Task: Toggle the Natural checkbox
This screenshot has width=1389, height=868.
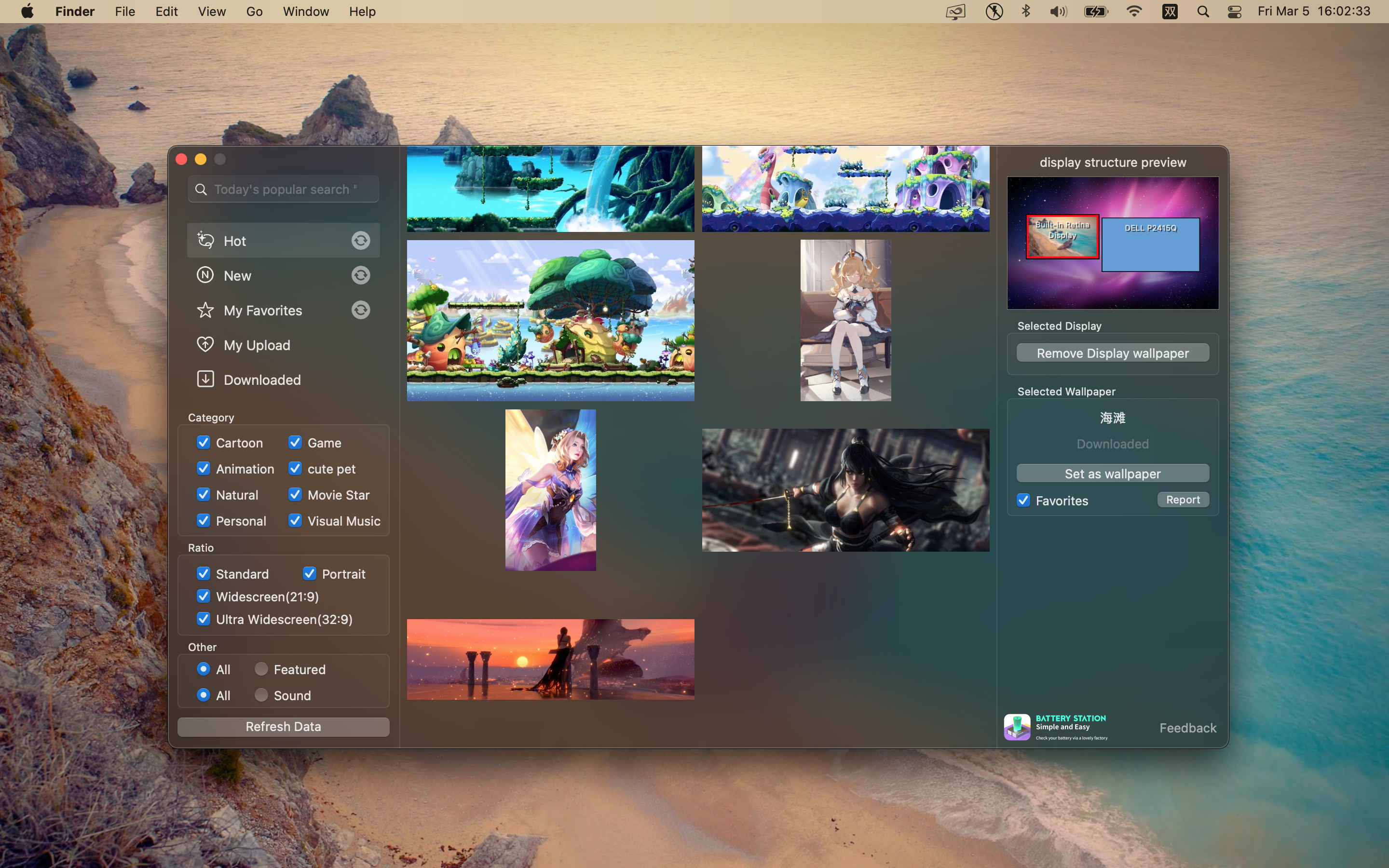Action: click(203, 494)
